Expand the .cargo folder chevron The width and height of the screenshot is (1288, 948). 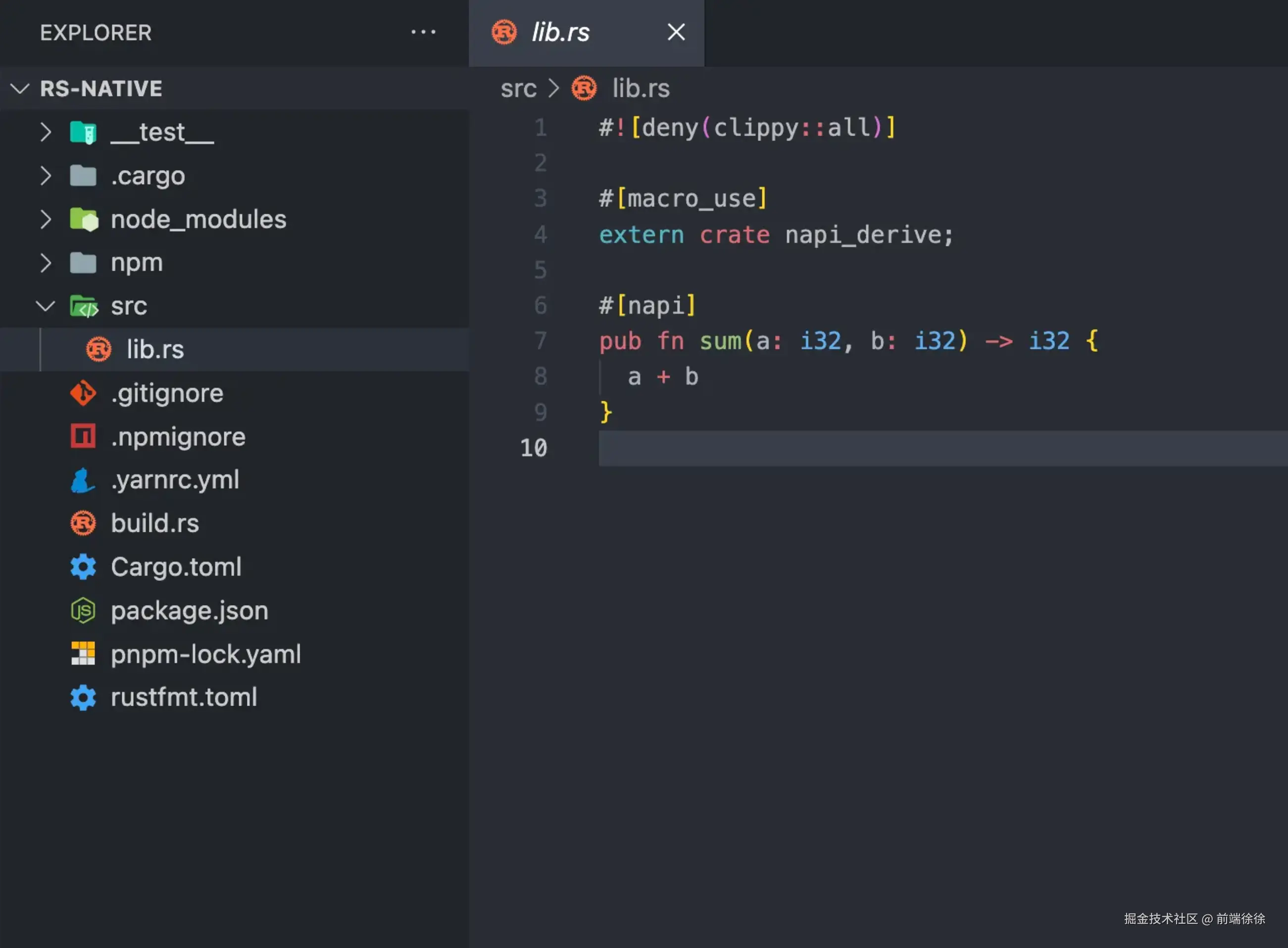(46, 176)
